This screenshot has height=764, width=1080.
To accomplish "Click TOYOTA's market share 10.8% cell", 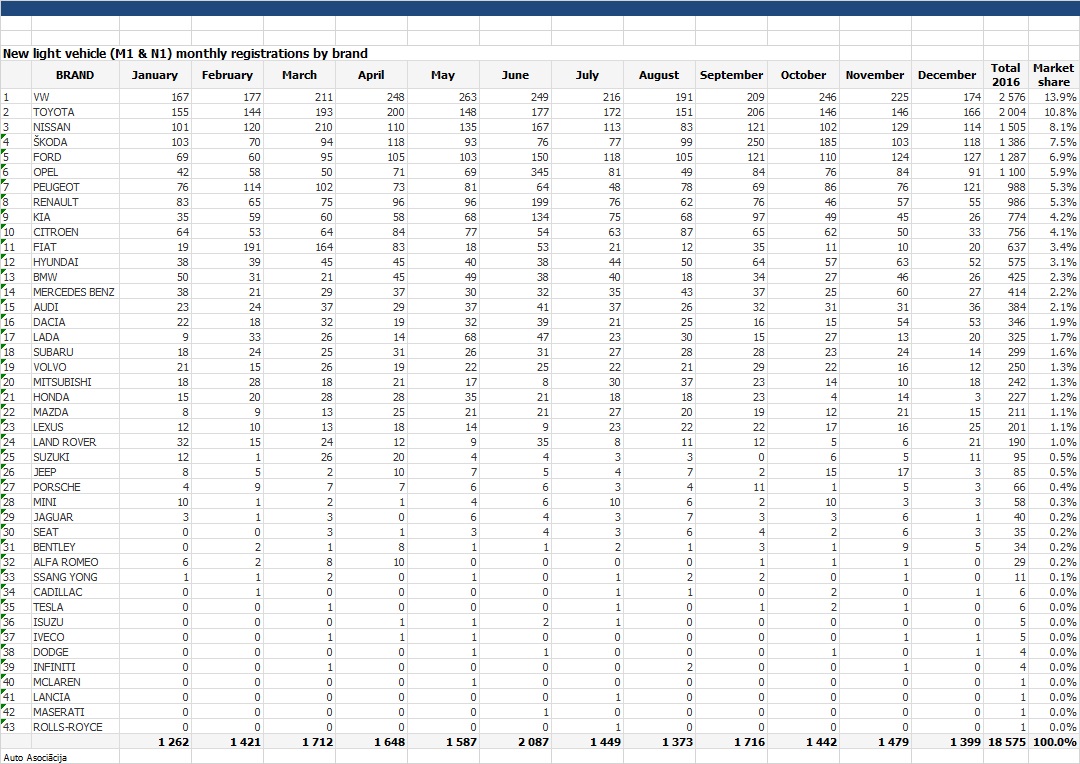I will 1053,112.
